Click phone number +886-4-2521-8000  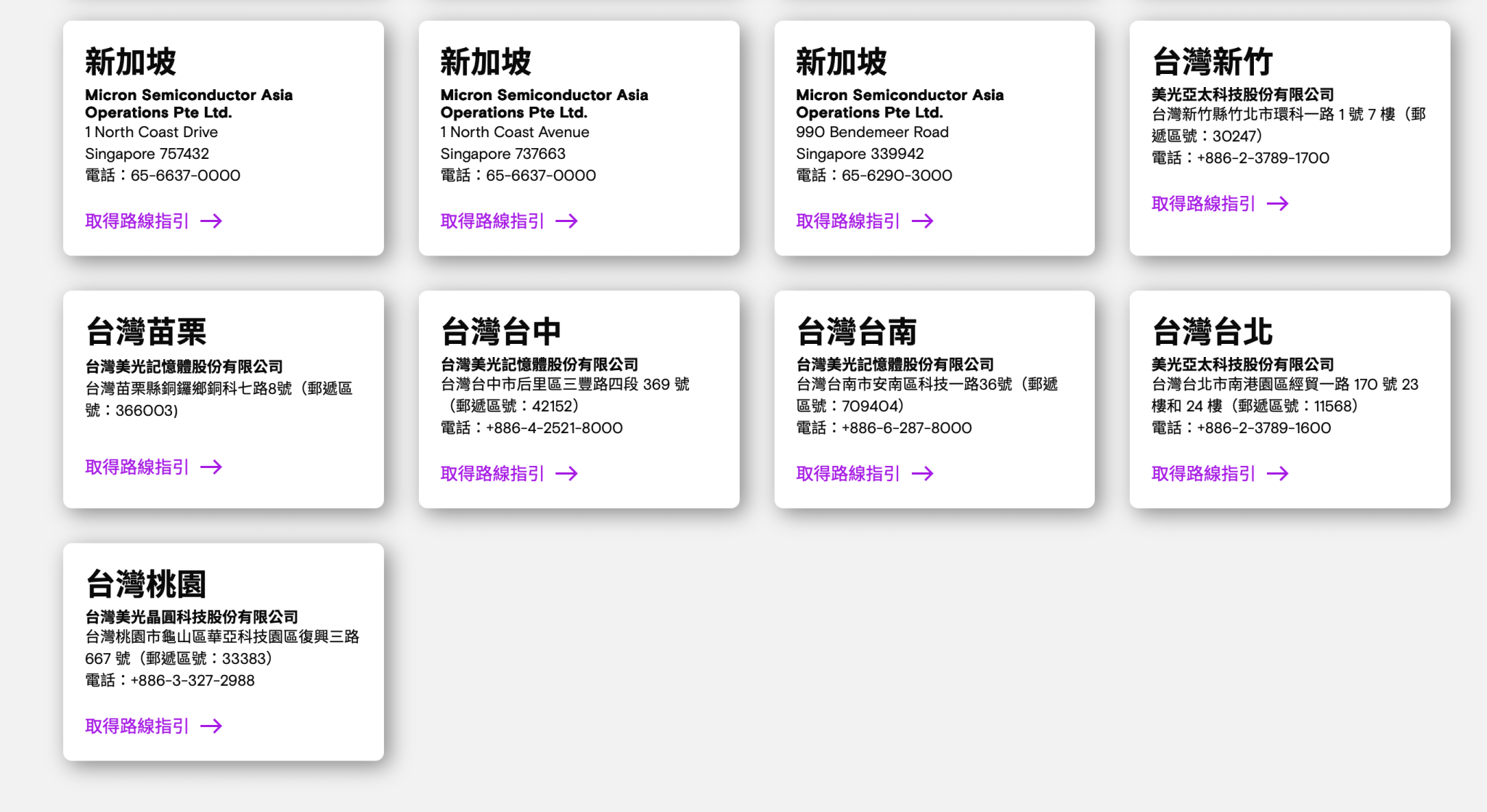click(x=554, y=428)
